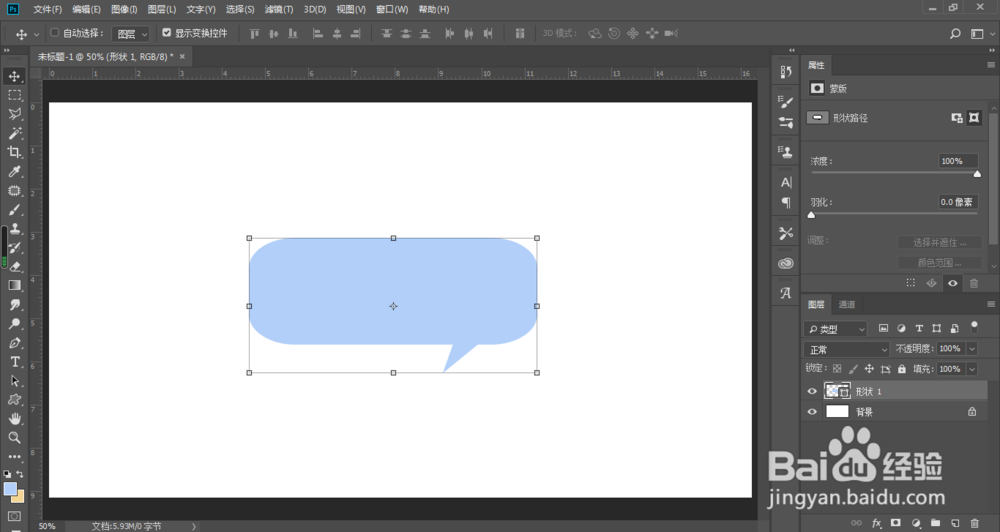Open the 滤镜(T) menu
This screenshot has width=1000, height=532.
[279, 9]
